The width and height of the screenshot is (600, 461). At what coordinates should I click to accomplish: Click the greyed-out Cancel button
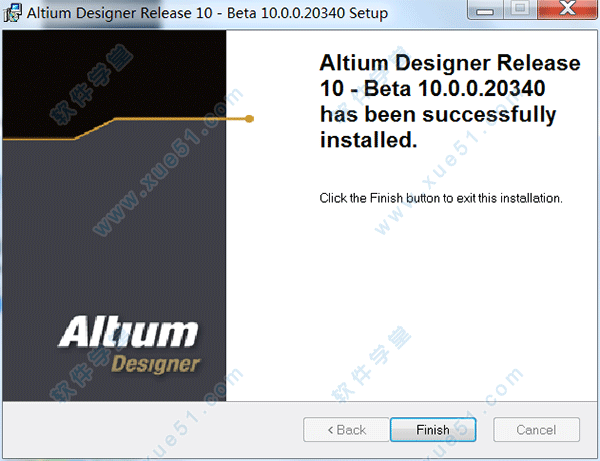536,430
